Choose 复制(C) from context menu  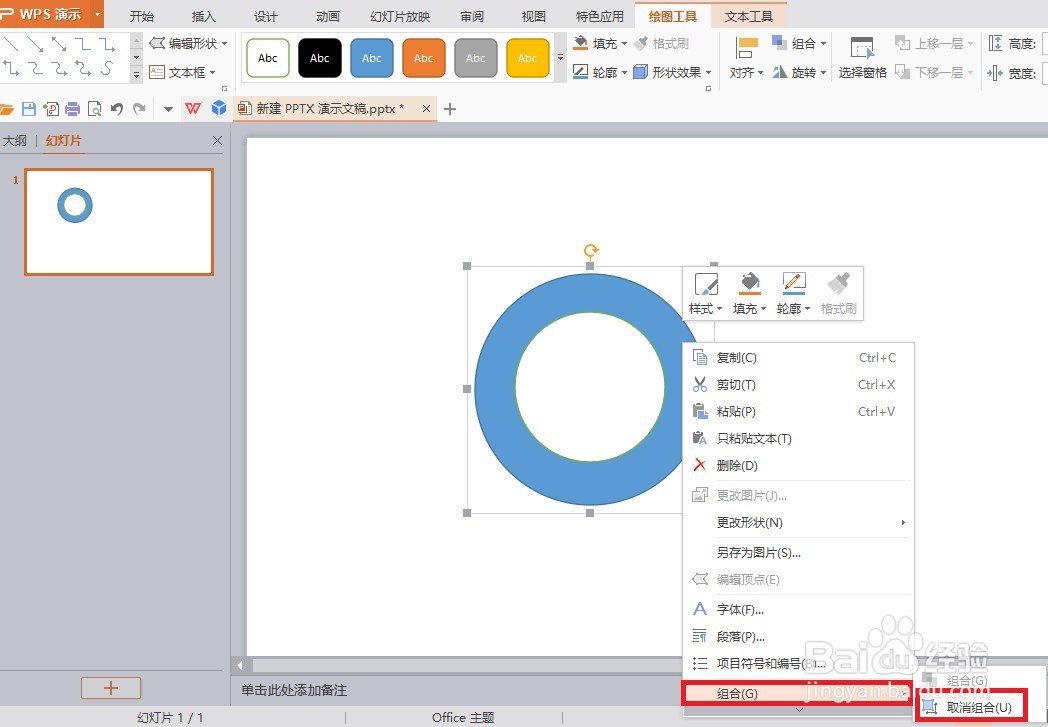click(798, 357)
